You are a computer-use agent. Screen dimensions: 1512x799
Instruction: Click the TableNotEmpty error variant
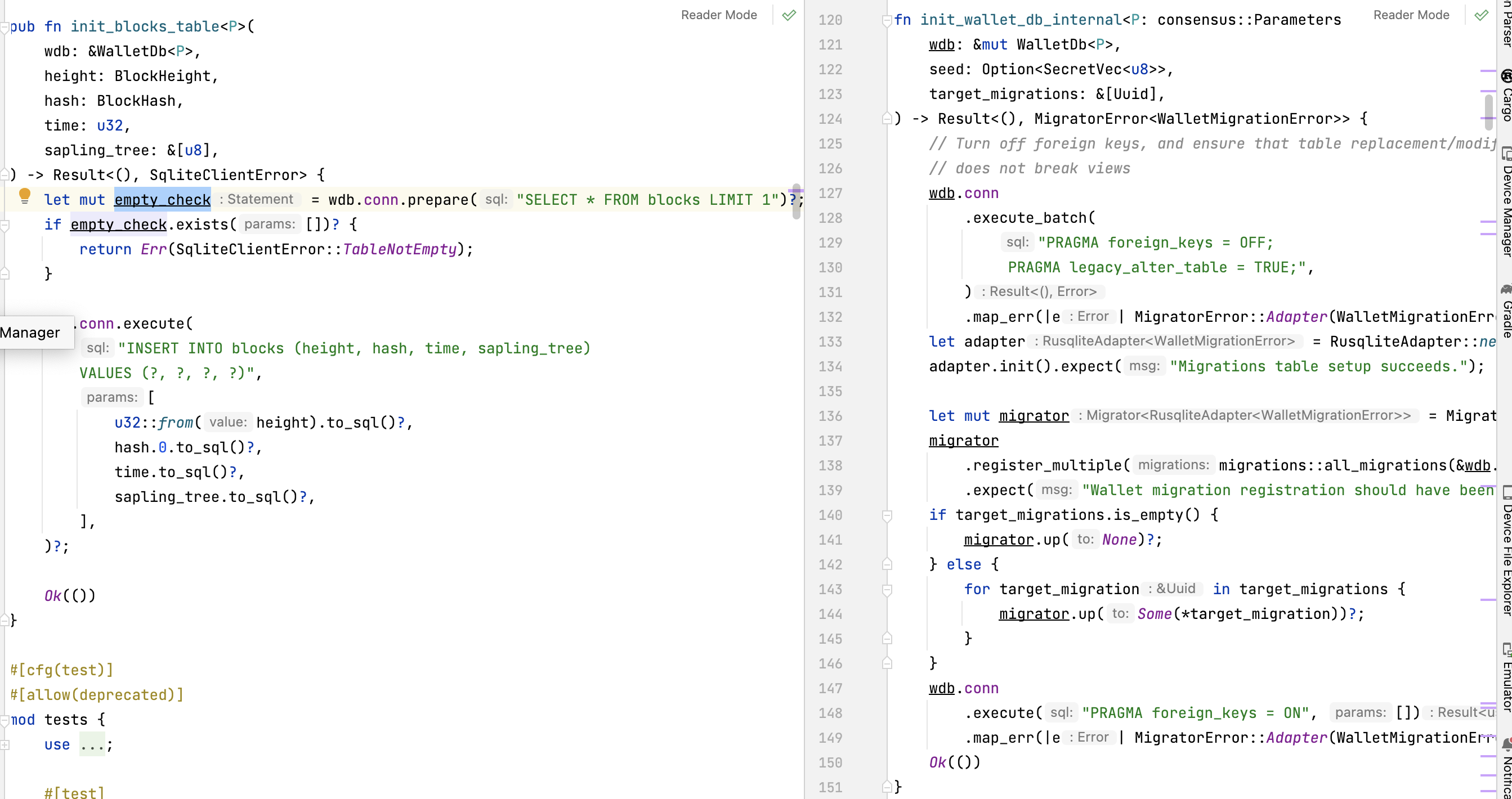tap(399, 249)
